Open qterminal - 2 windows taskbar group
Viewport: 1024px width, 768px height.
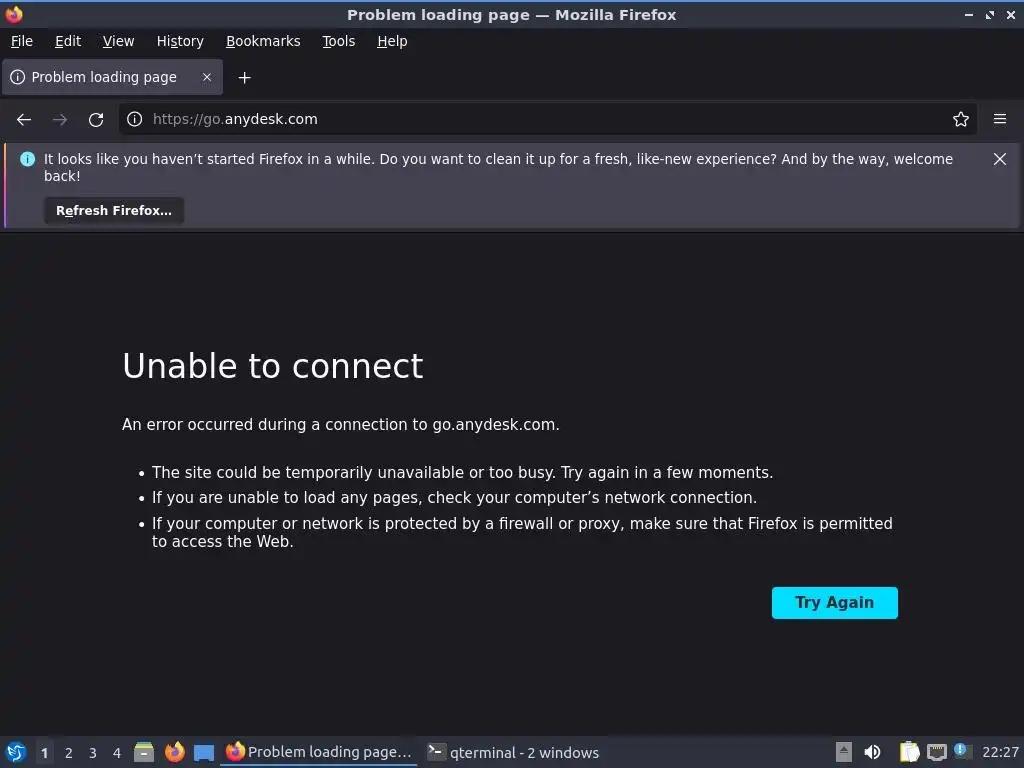(513, 752)
